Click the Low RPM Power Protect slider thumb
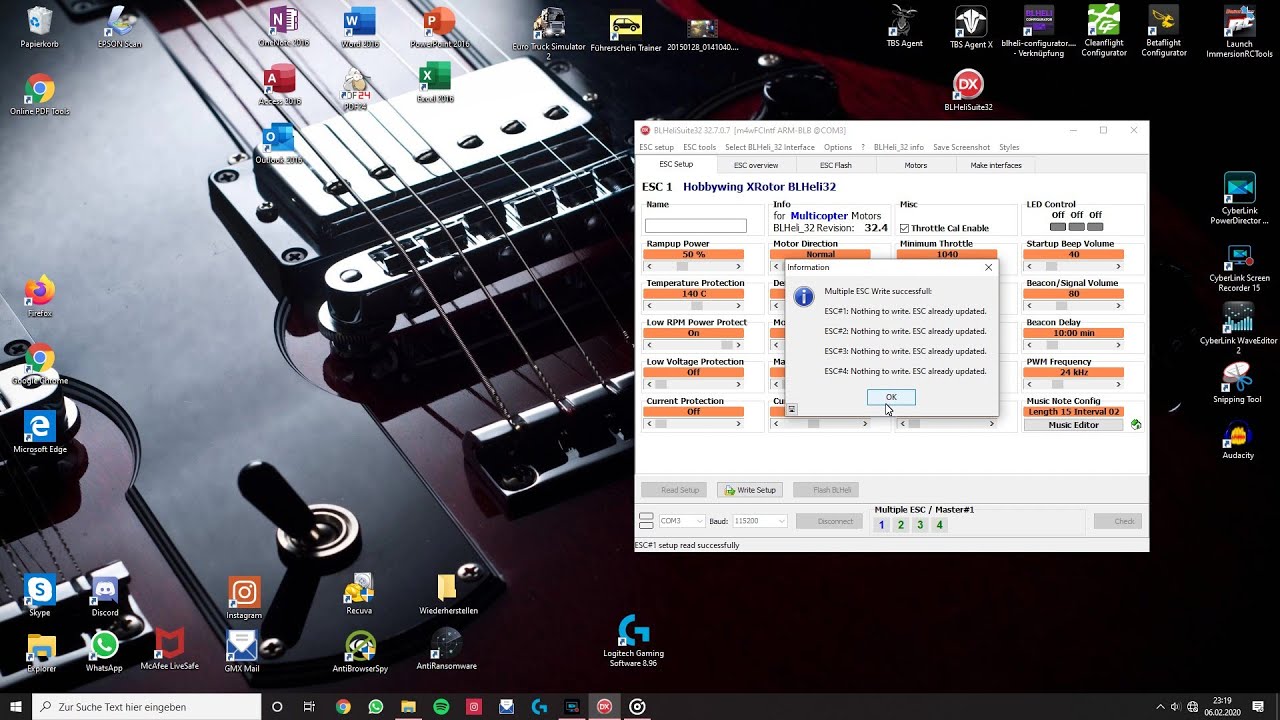 click(x=727, y=345)
